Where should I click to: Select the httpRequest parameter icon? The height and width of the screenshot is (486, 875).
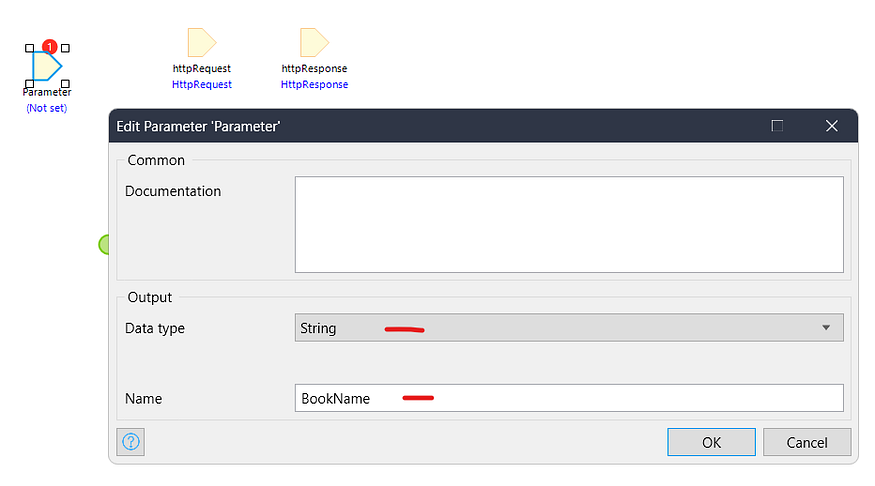tap(201, 42)
